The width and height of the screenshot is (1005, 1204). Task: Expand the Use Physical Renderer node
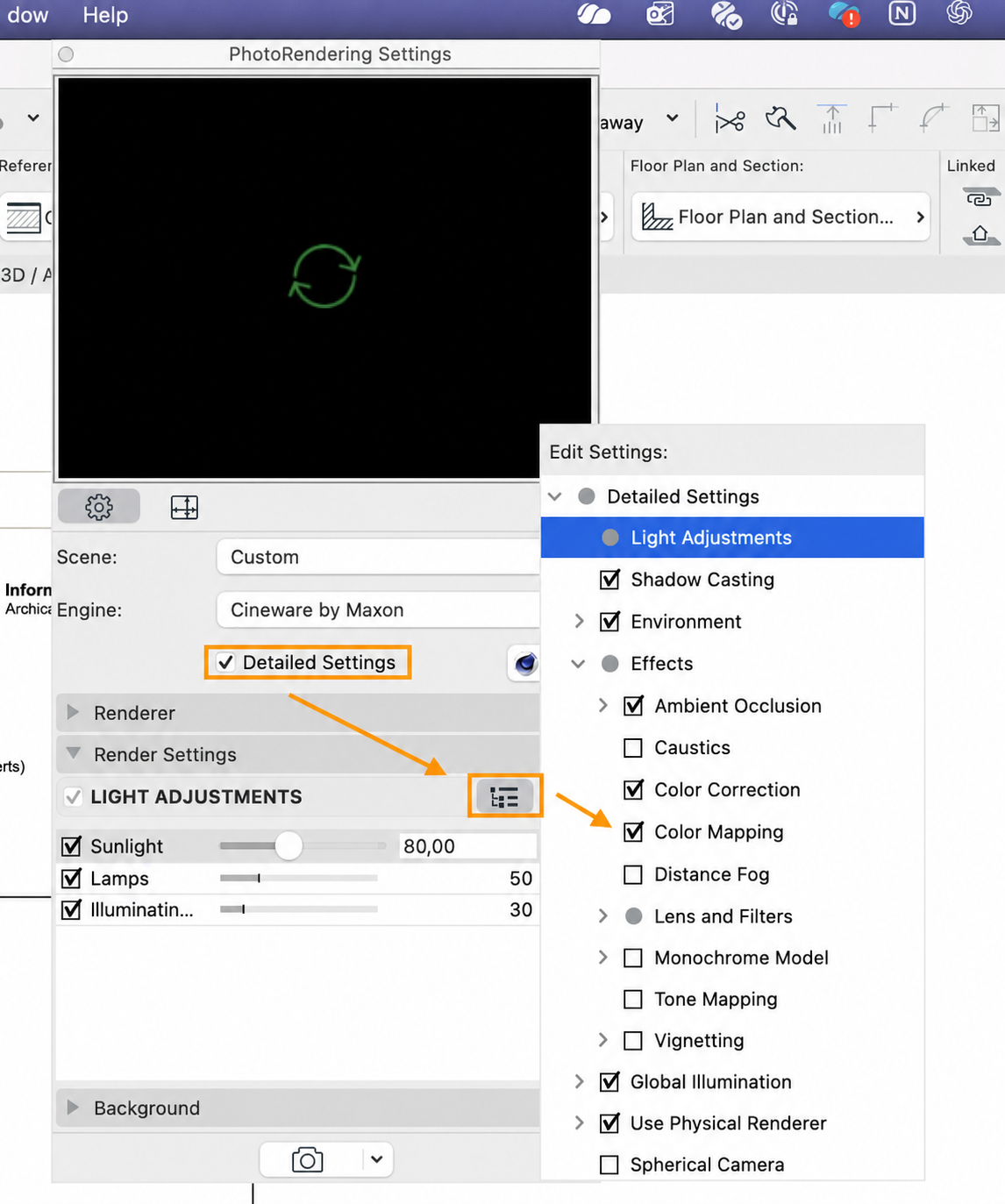coord(579,1122)
